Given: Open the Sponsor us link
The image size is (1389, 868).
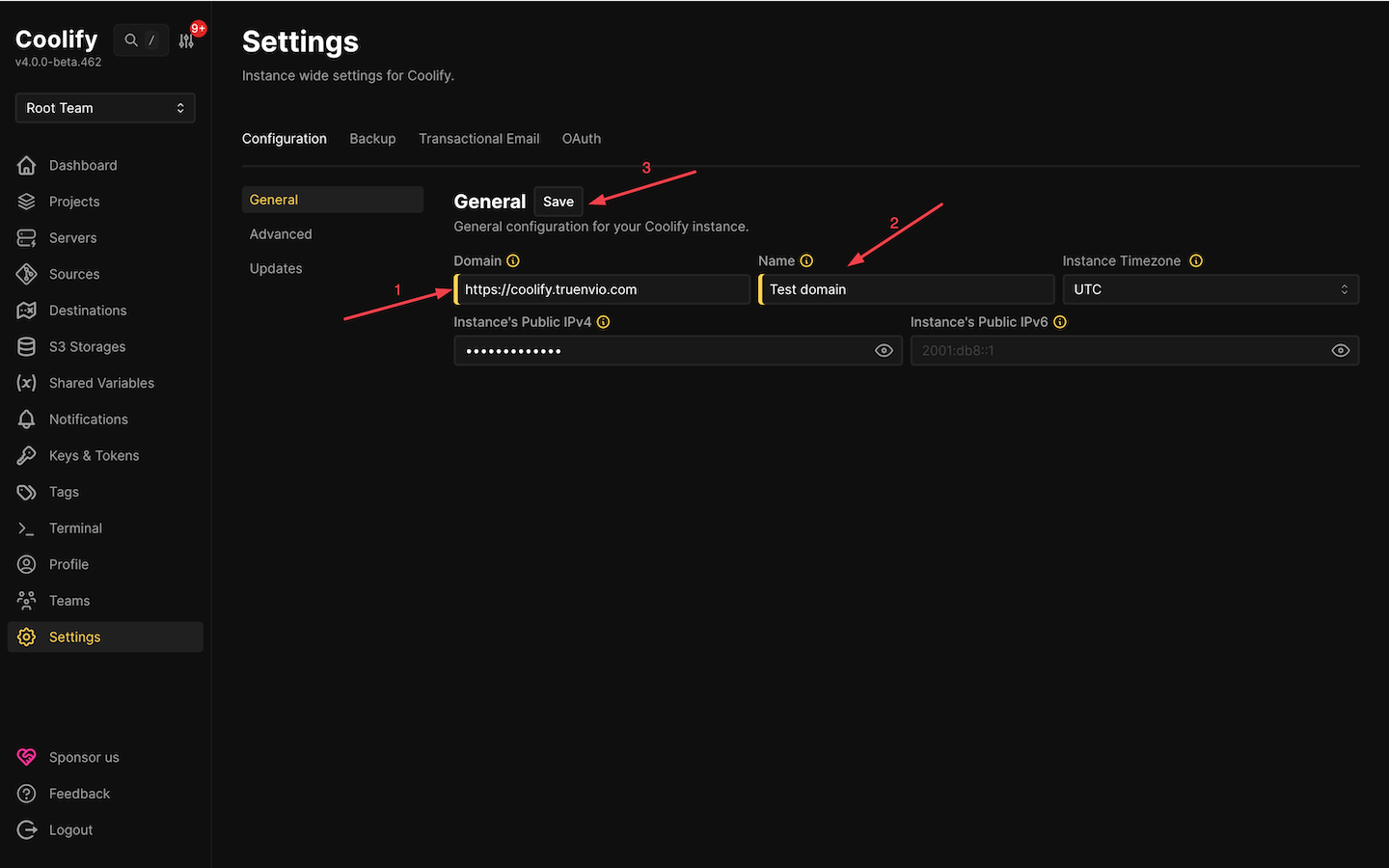Looking at the screenshot, I should pyautogui.click(x=84, y=757).
